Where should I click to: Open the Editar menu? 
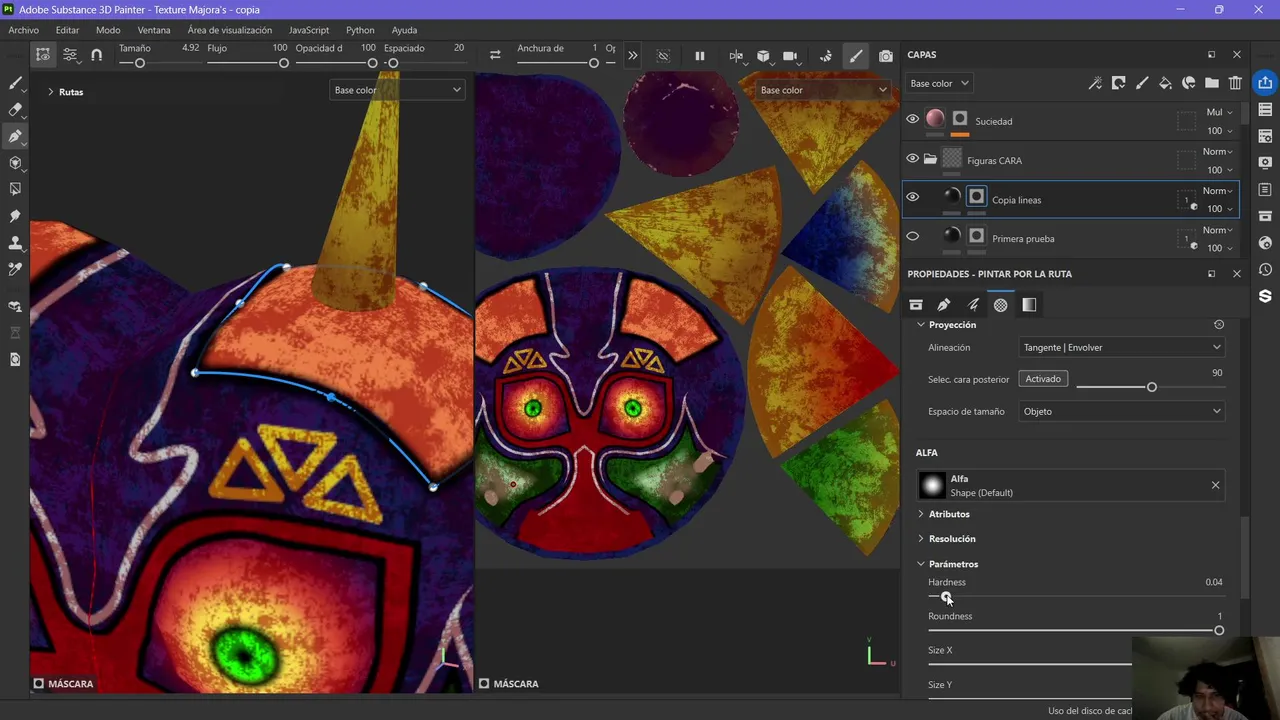coord(67,30)
